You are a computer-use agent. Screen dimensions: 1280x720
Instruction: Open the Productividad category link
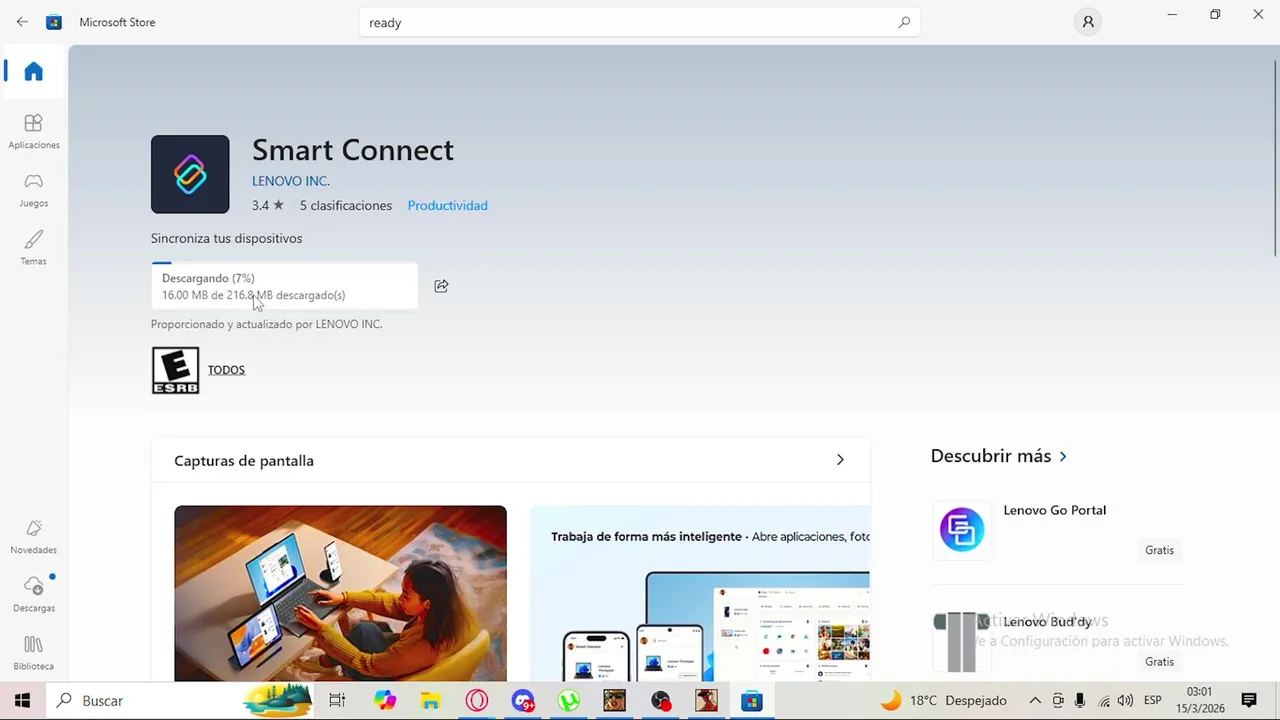click(447, 205)
